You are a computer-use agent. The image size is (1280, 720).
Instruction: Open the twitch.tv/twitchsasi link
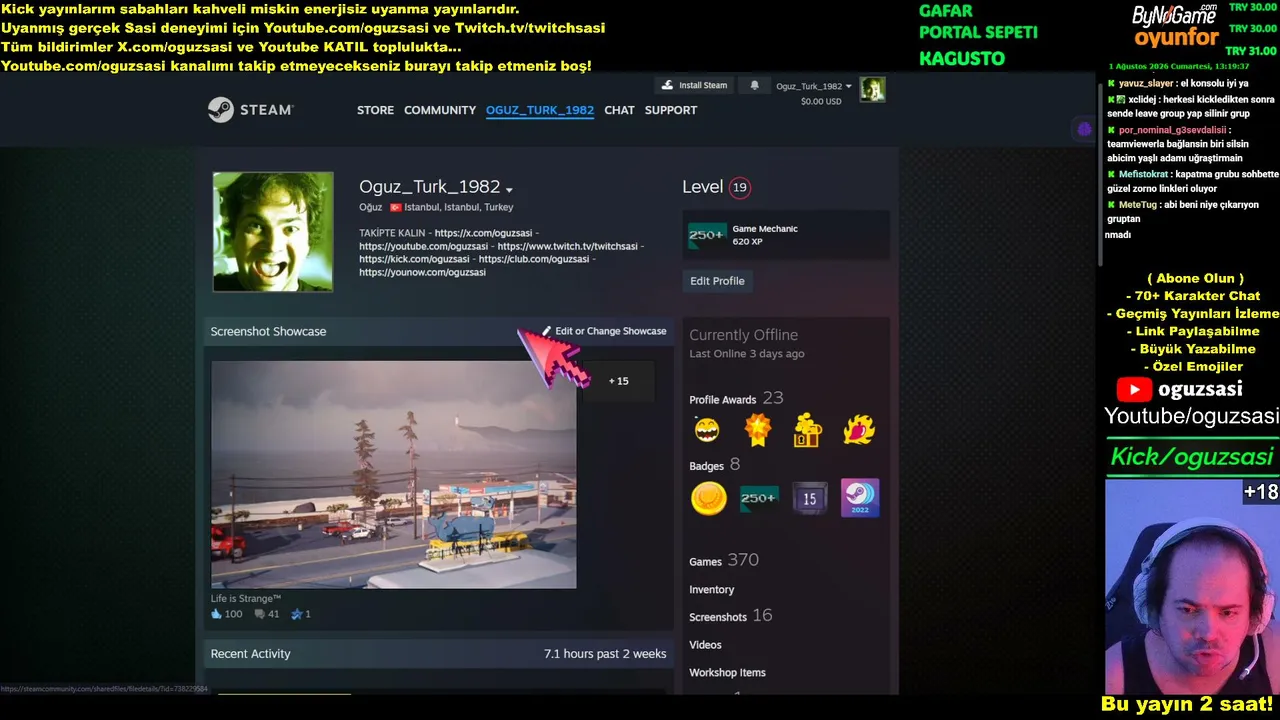tap(567, 246)
